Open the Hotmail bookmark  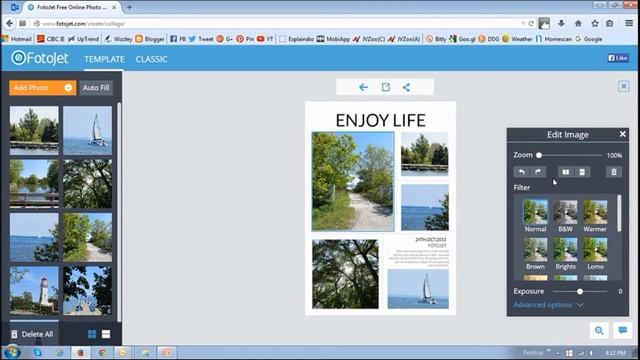(16, 39)
